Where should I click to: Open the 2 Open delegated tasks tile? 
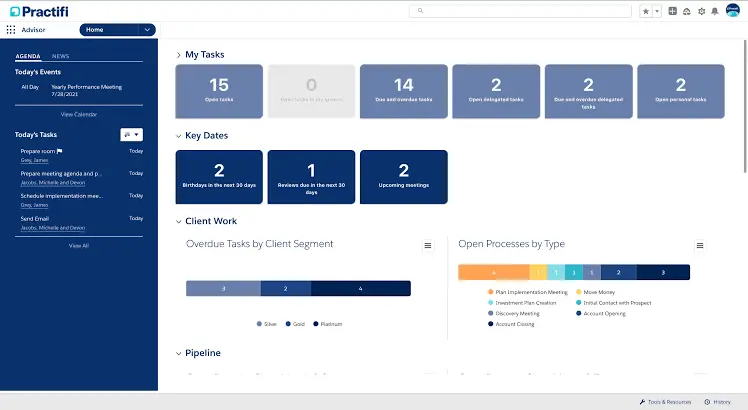[x=496, y=91]
